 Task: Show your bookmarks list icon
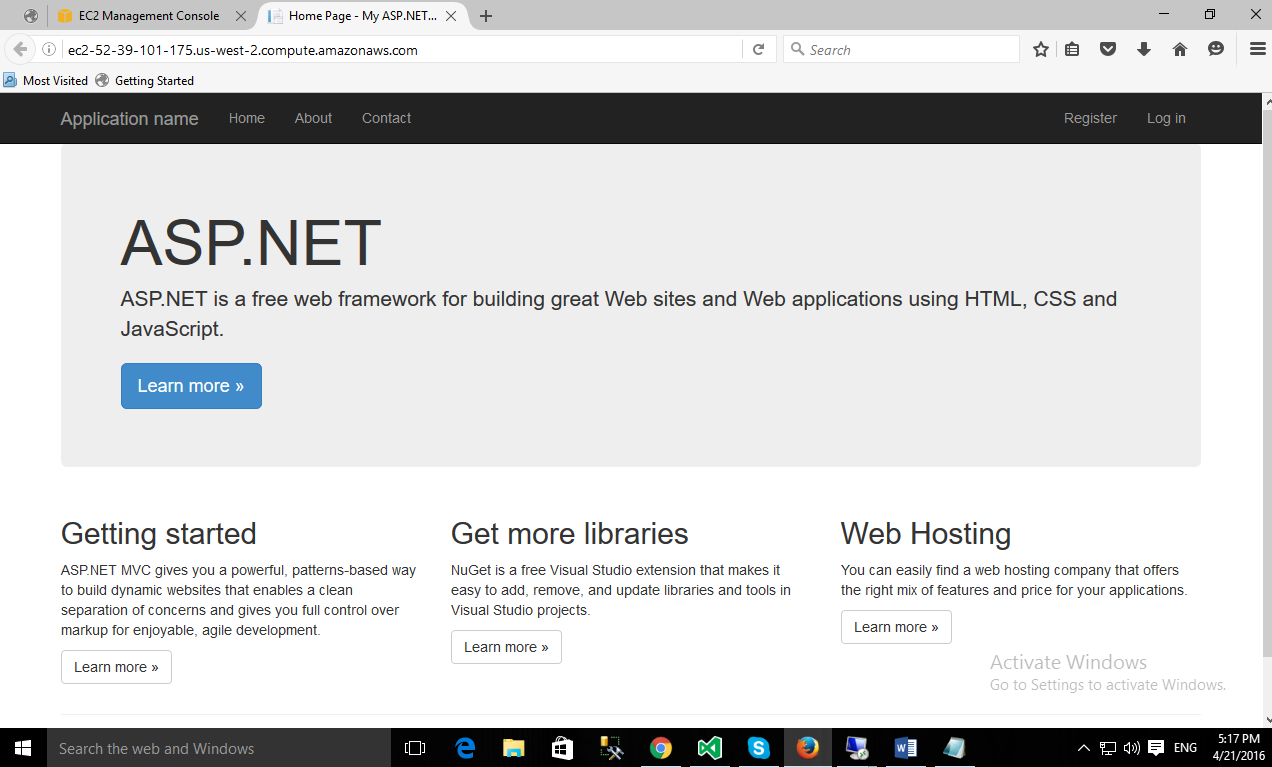[x=1072, y=49]
